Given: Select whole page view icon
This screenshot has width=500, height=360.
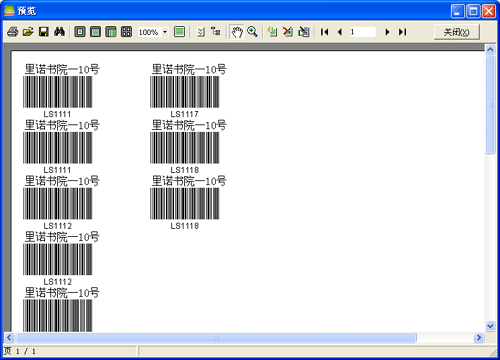Looking at the screenshot, I should [80, 32].
